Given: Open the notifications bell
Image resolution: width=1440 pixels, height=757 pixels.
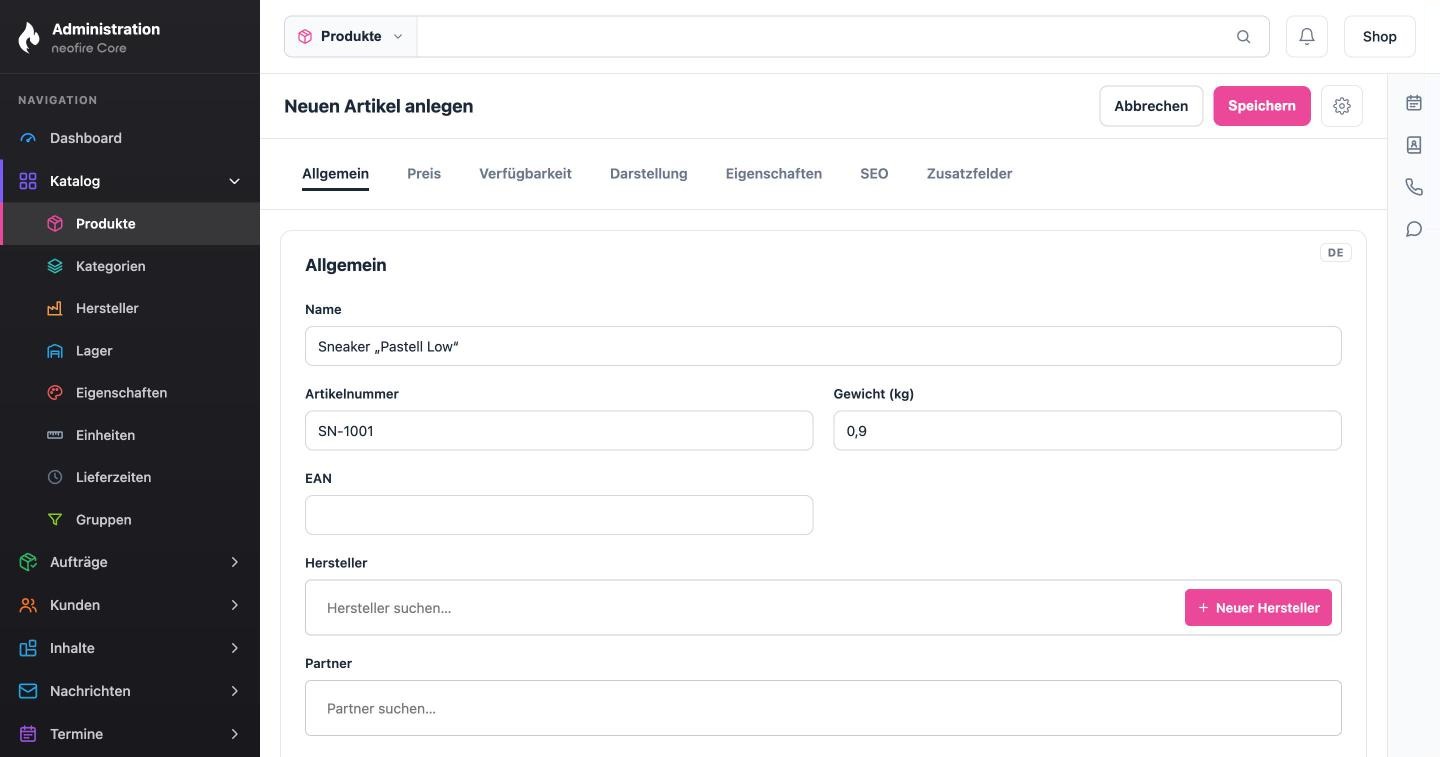Looking at the screenshot, I should pyautogui.click(x=1307, y=36).
